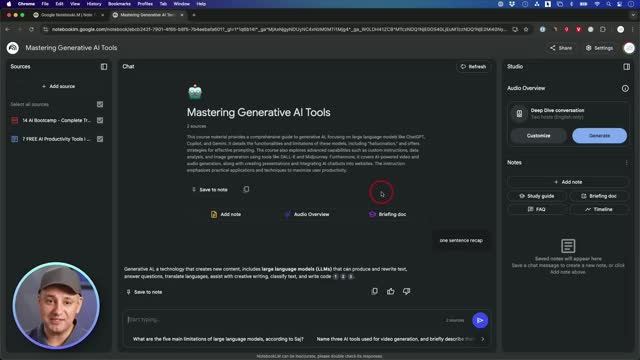
Task: Open Audio Overview info icon
Action: coord(625,88)
